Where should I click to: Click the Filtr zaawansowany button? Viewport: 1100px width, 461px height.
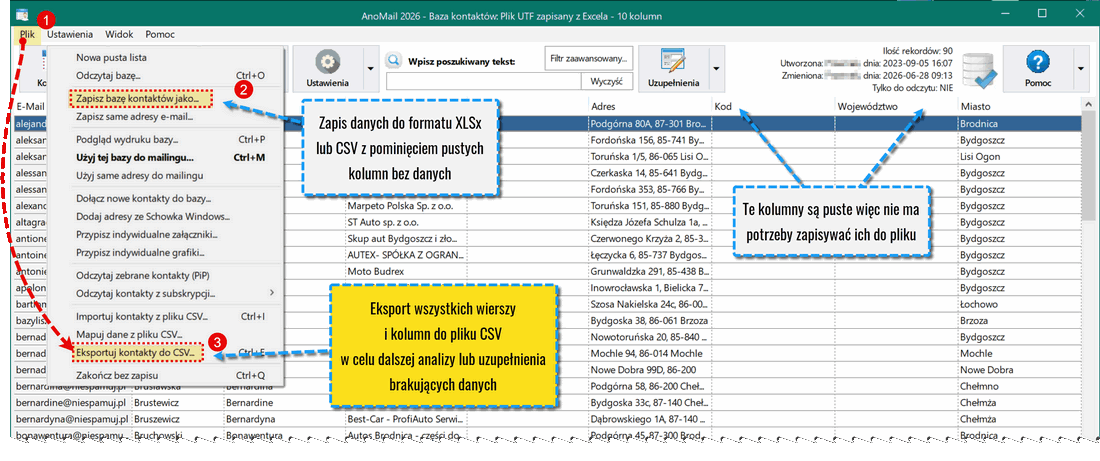(x=589, y=59)
